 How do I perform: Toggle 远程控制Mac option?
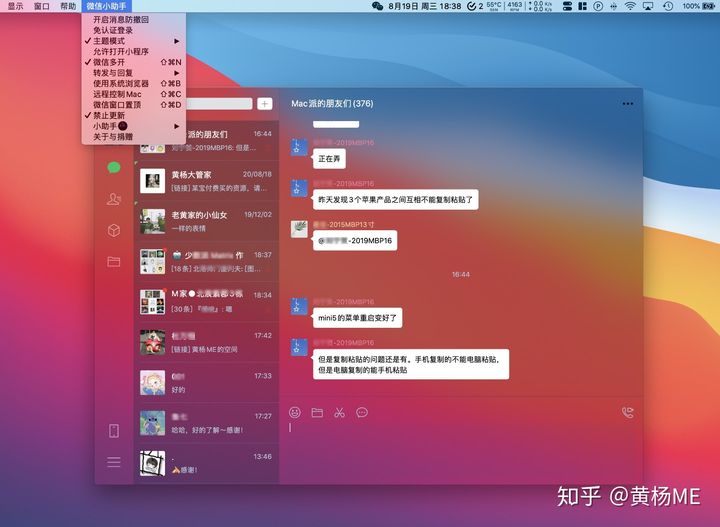(x=134, y=94)
